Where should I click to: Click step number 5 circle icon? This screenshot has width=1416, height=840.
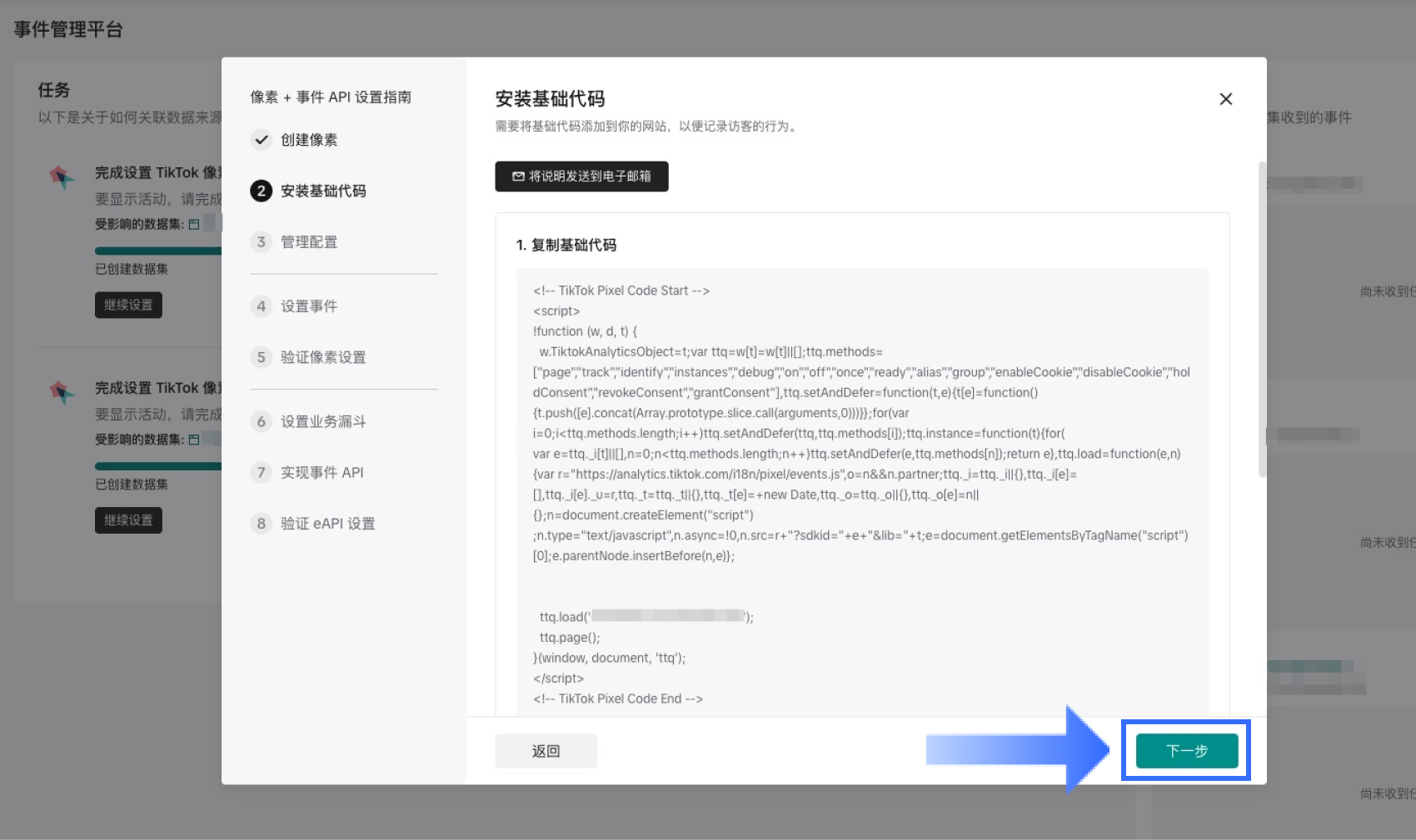coord(262,357)
